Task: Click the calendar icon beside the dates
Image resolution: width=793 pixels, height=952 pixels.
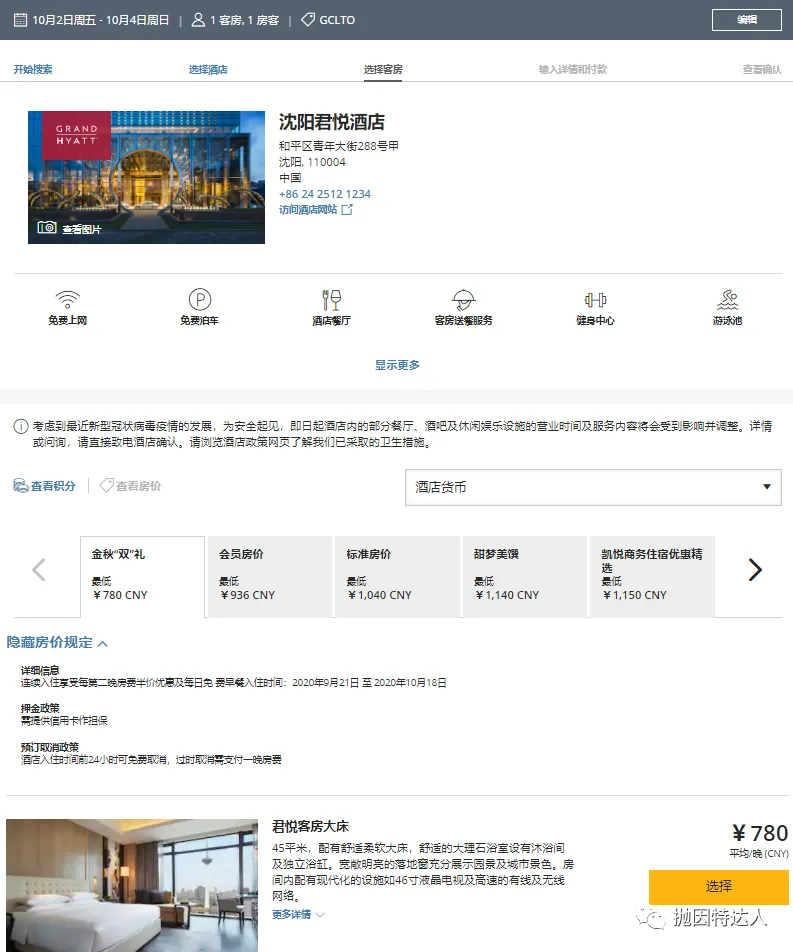Action: point(21,19)
